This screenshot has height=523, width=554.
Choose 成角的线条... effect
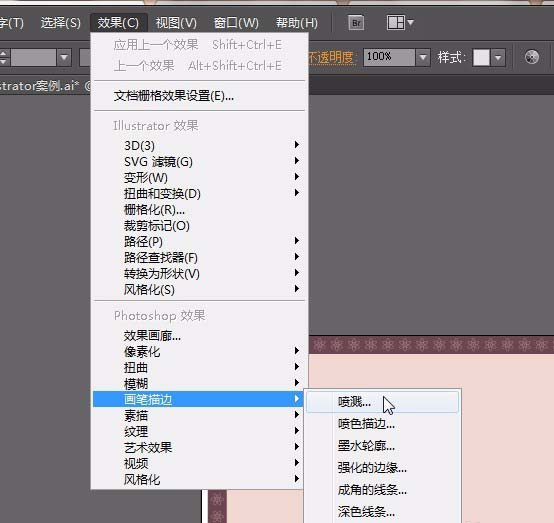[383, 489]
